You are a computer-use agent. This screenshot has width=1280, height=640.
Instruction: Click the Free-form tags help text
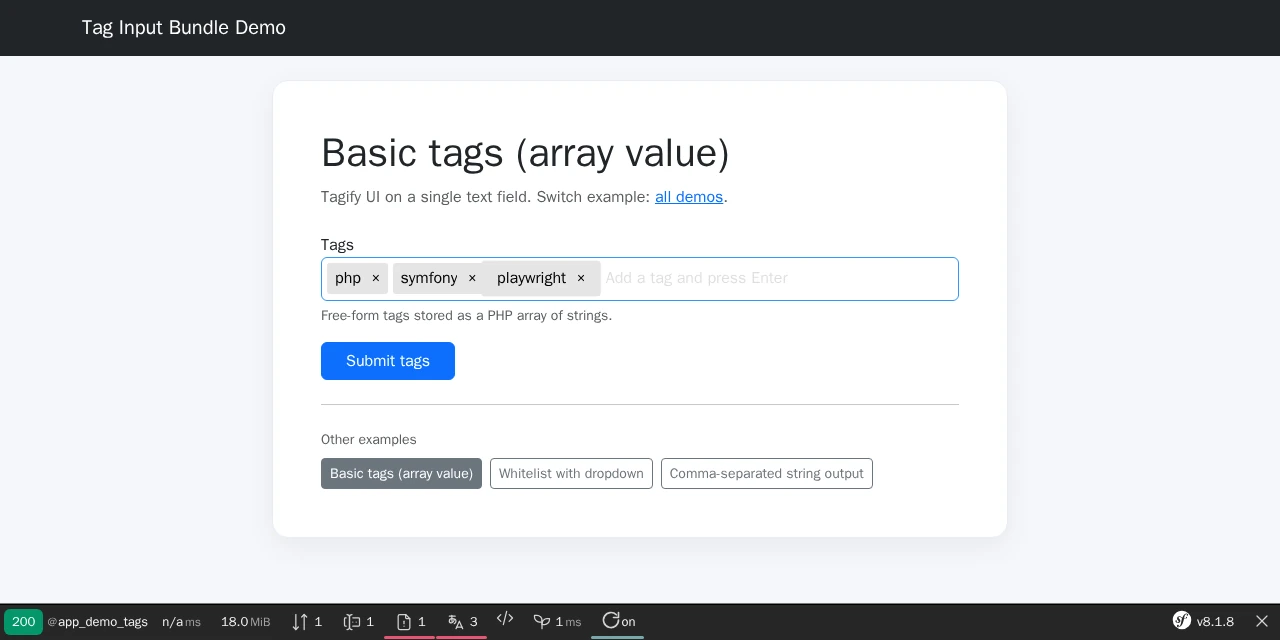coord(466,316)
